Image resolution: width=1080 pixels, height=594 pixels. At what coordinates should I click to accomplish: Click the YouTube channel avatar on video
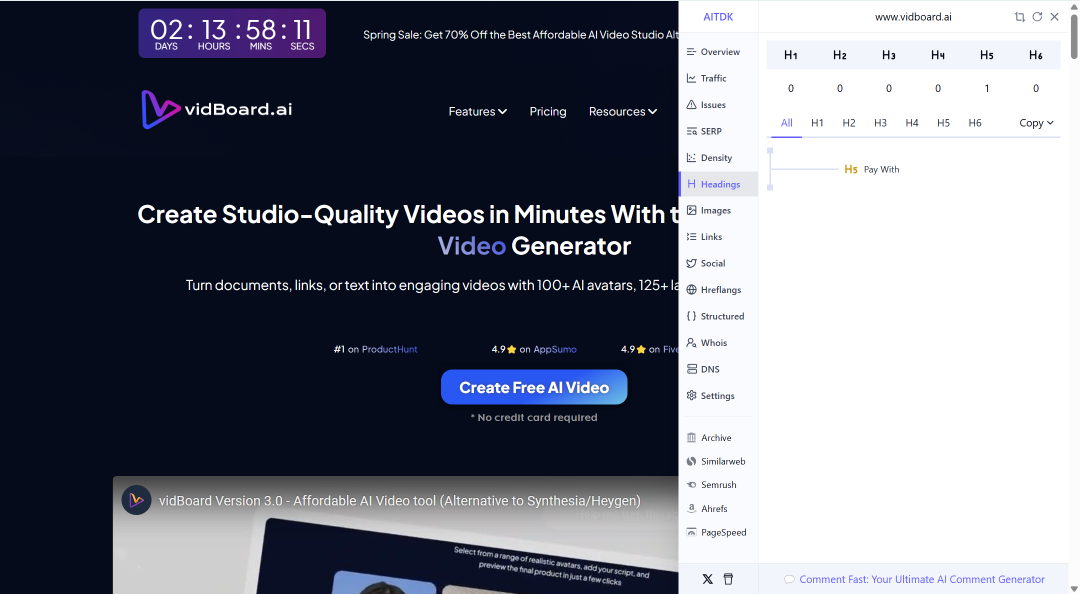pyautogui.click(x=136, y=500)
